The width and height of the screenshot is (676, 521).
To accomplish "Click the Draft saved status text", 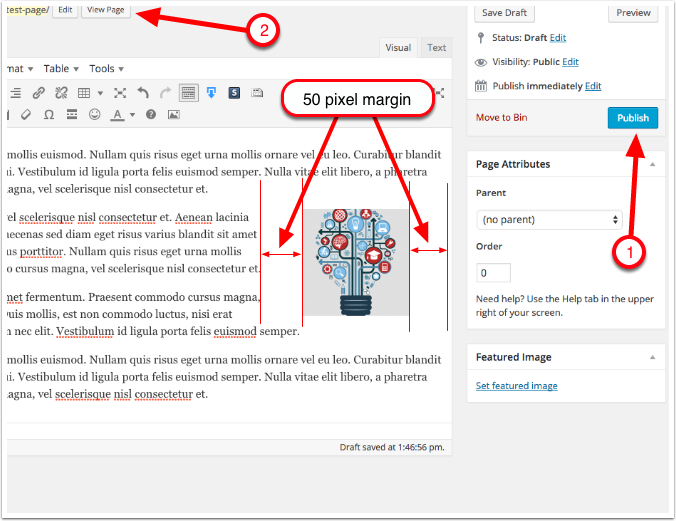I will pos(392,447).
